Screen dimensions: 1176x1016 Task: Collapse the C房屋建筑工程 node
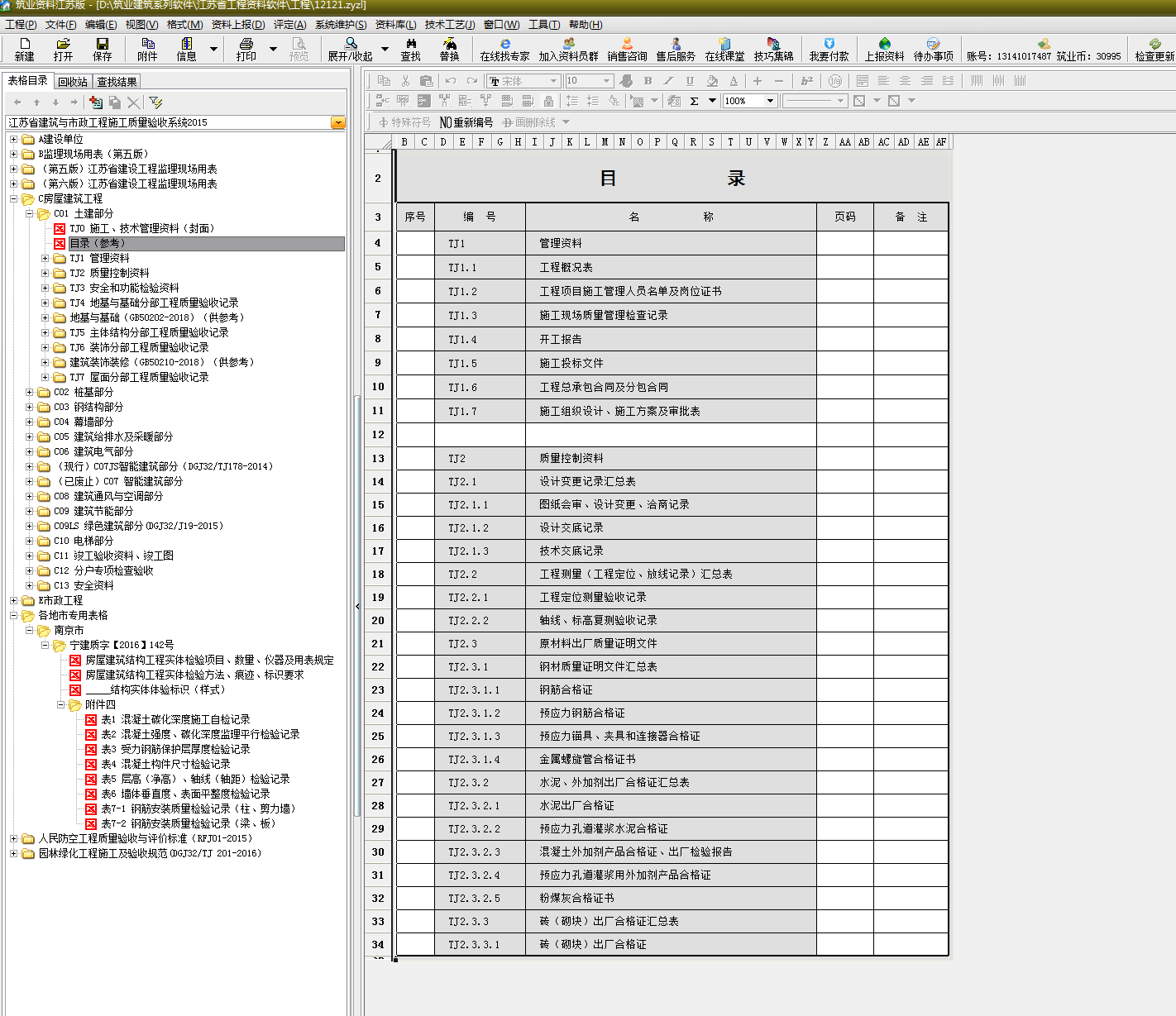tap(13, 198)
